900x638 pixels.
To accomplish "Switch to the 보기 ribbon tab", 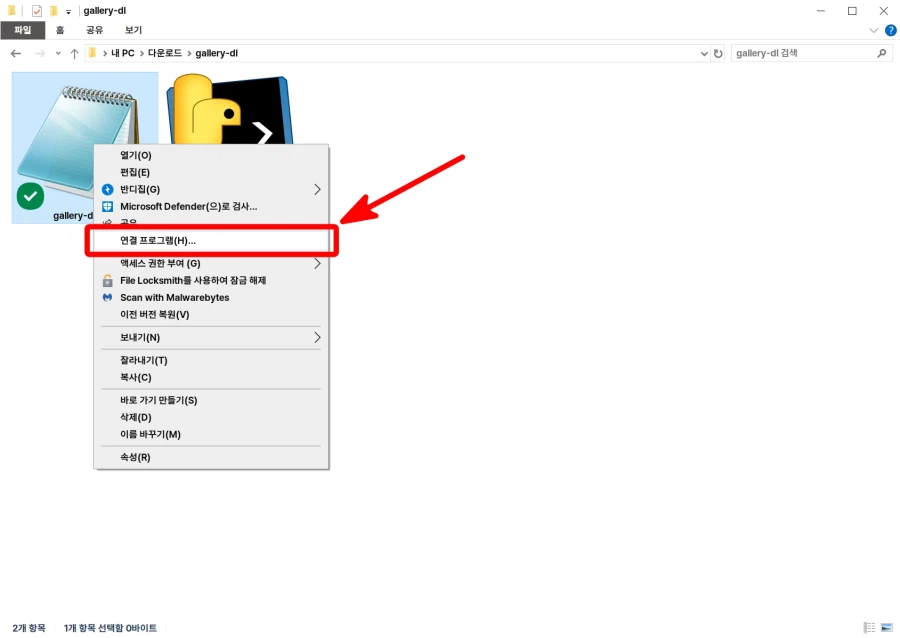I will click(133, 30).
